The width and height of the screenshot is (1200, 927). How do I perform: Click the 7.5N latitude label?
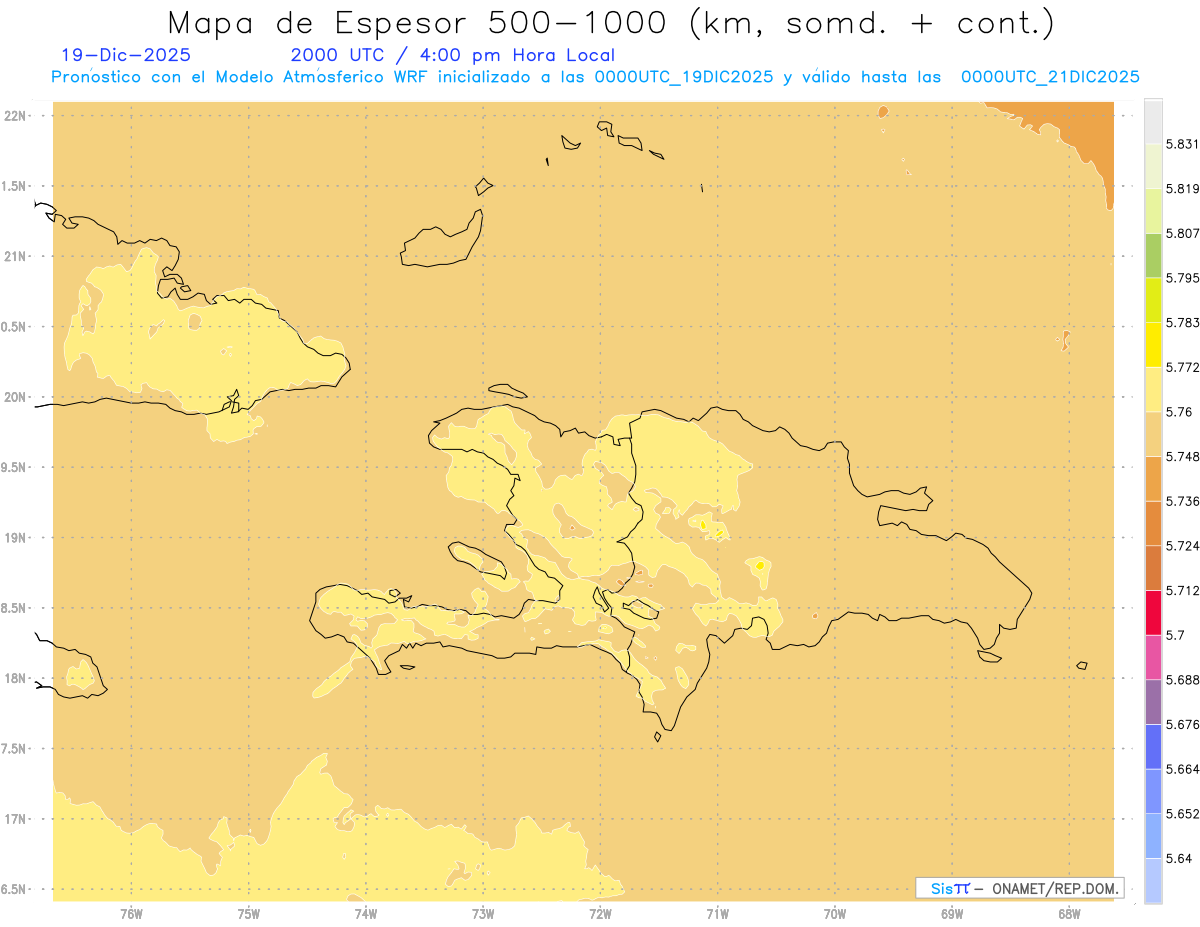pos(14,749)
